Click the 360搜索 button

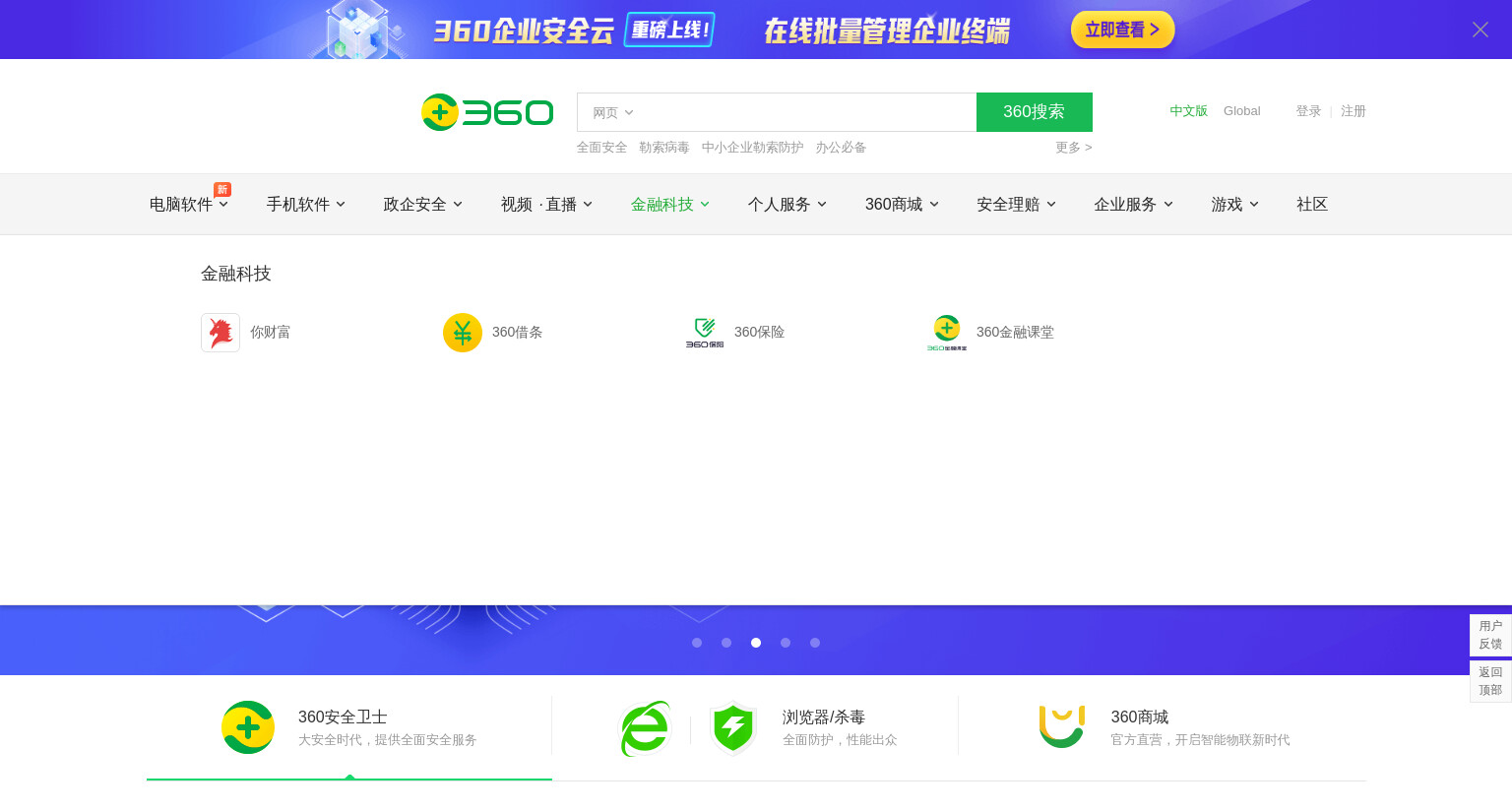(x=1035, y=112)
